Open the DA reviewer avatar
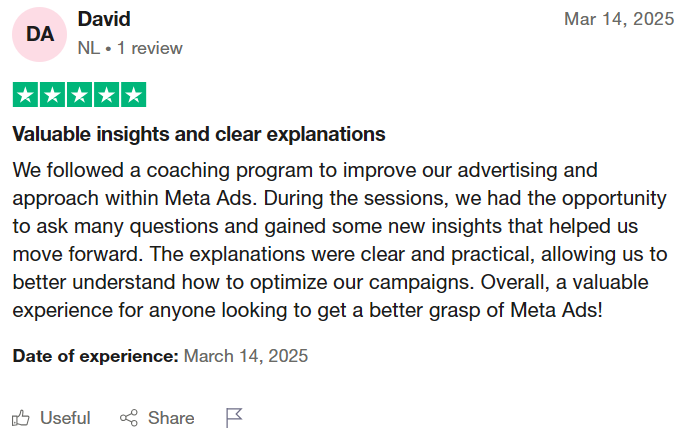Screen dimensions: 682x447 tap(40, 34)
